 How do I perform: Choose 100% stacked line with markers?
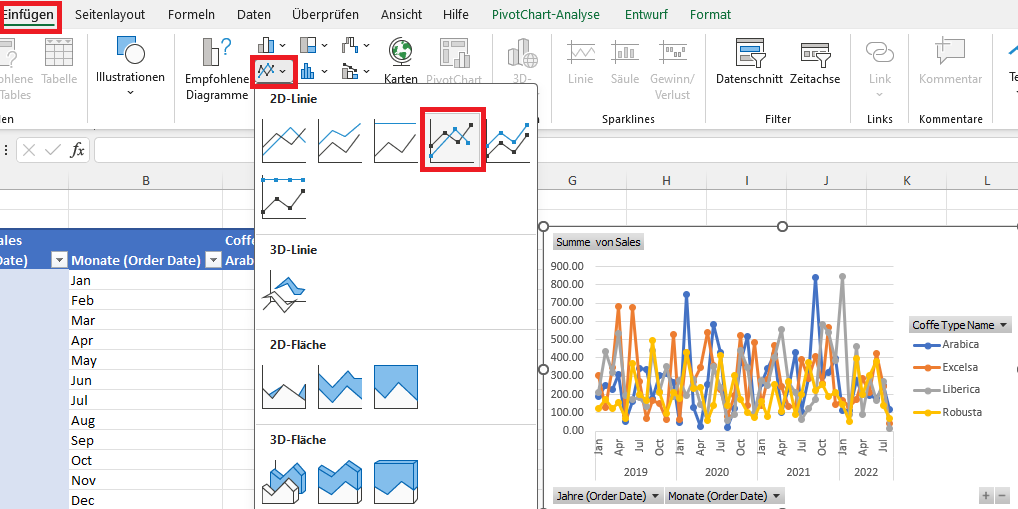[x=284, y=197]
